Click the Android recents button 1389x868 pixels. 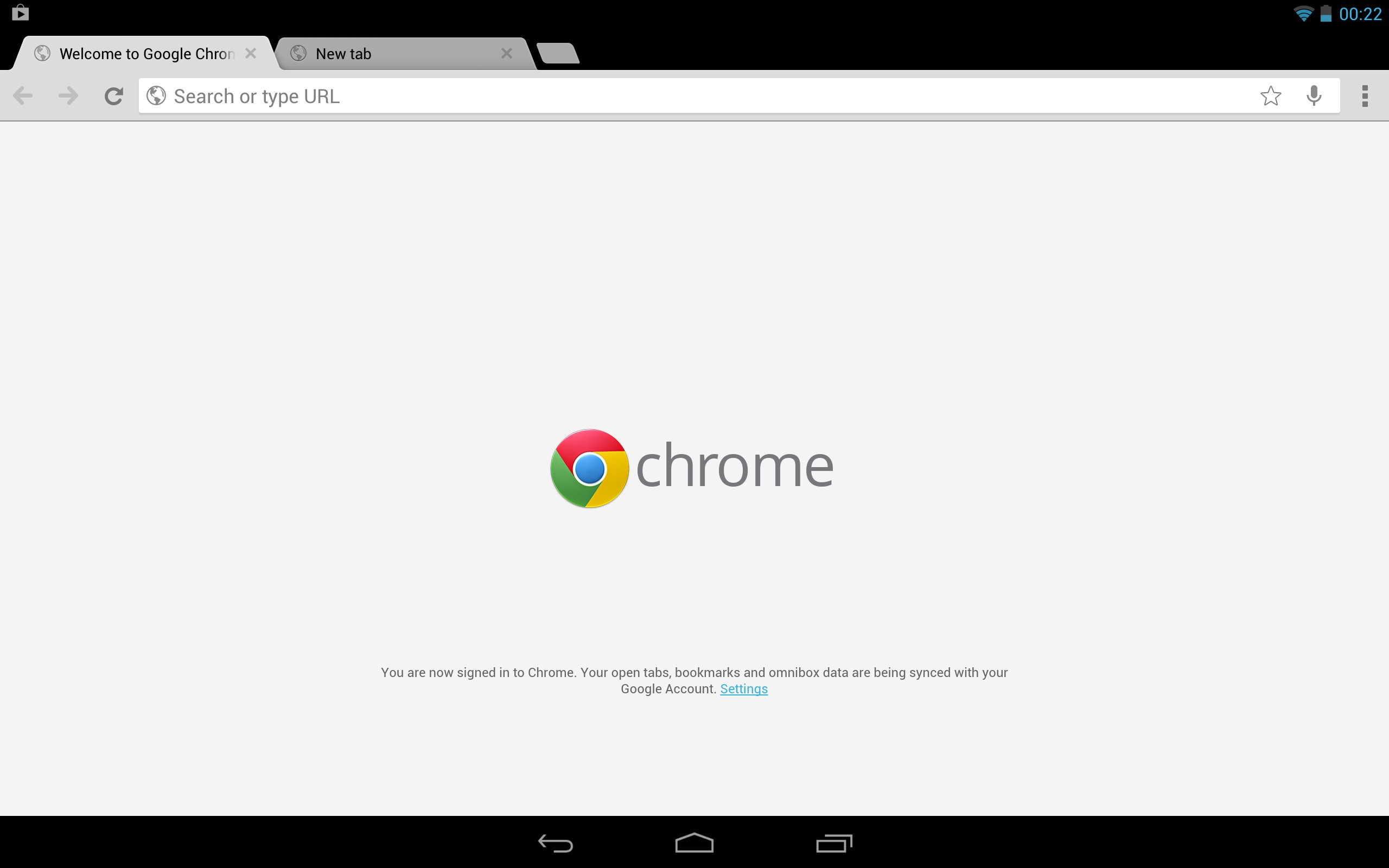[x=833, y=843]
